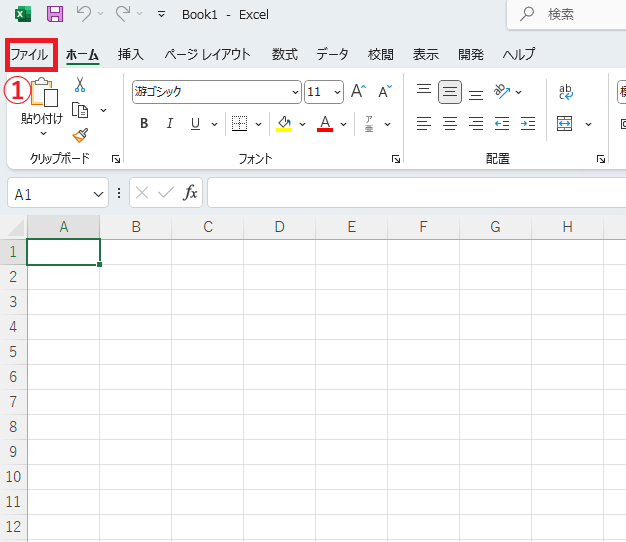The height and width of the screenshot is (542, 626).
Task: Open the 游ゴシック font name dropdown
Action: point(295,92)
